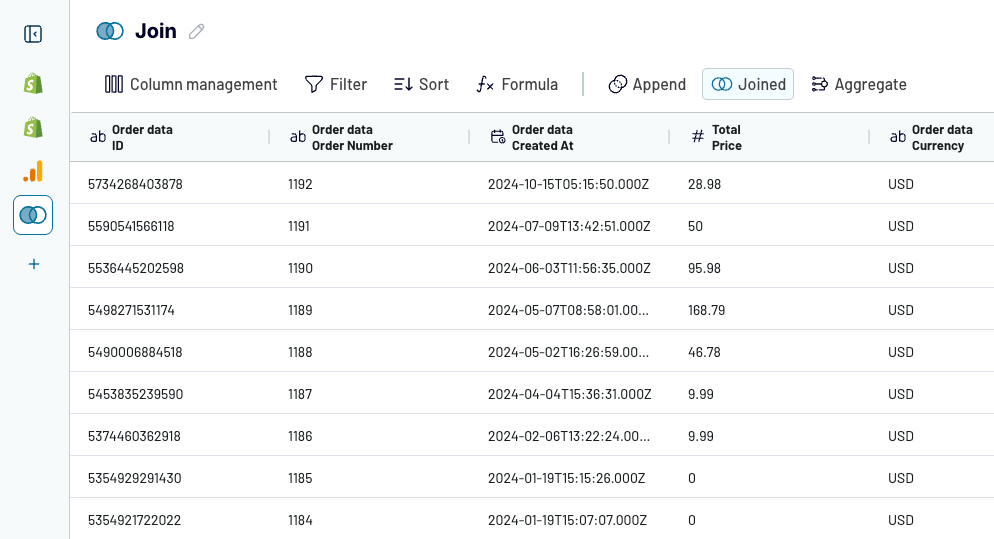The width and height of the screenshot is (994, 539).
Task: Click the Join circles icon beside title
Action: pyautogui.click(x=110, y=30)
